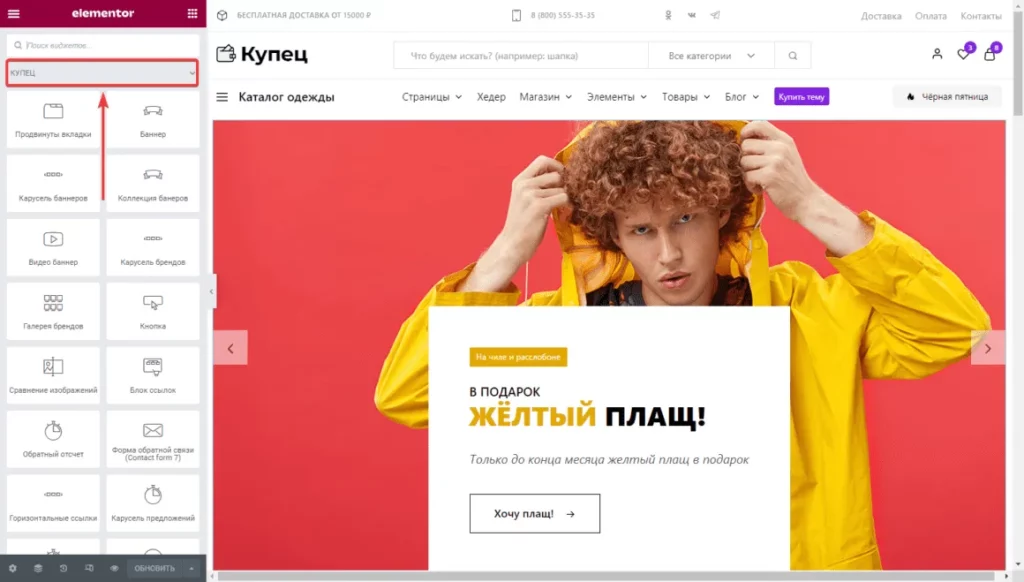
Task: Open revision history icon
Action: 63,568
